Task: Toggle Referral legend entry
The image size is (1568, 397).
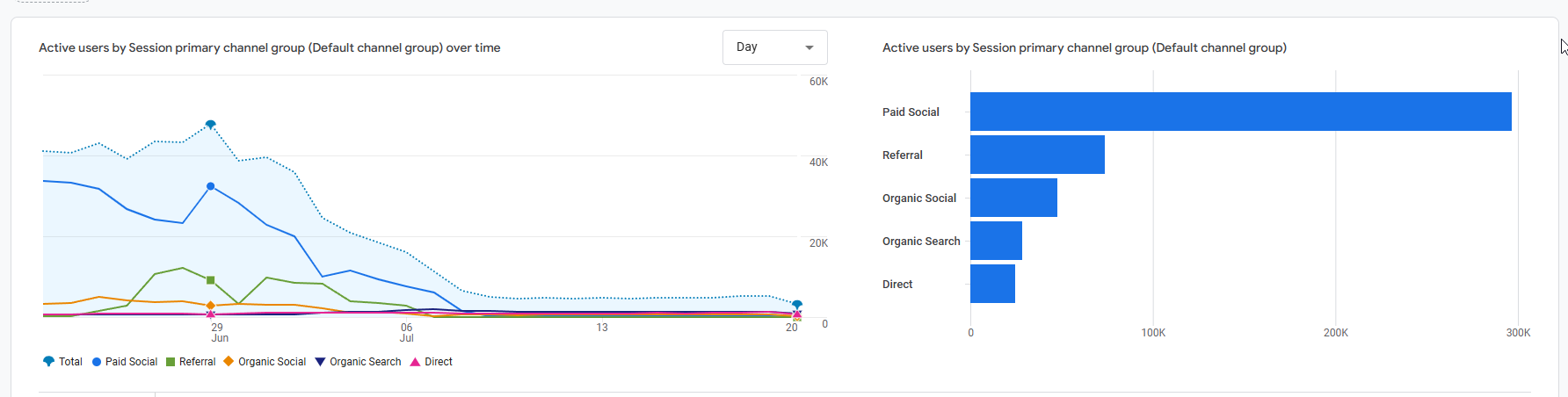Action: 191,362
